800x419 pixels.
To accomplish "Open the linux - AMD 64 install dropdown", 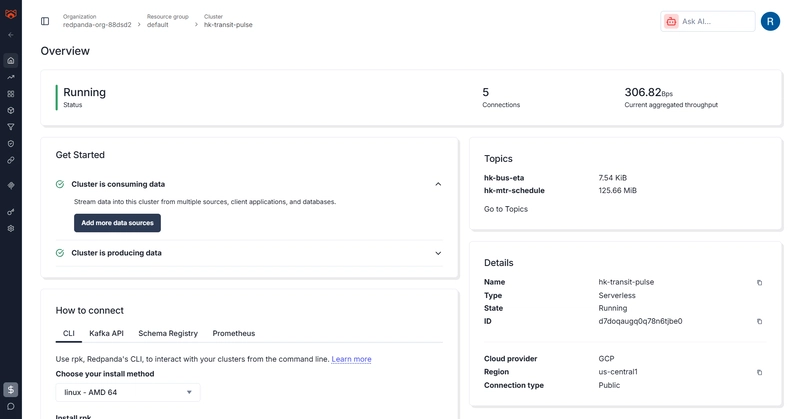I will [x=128, y=392].
